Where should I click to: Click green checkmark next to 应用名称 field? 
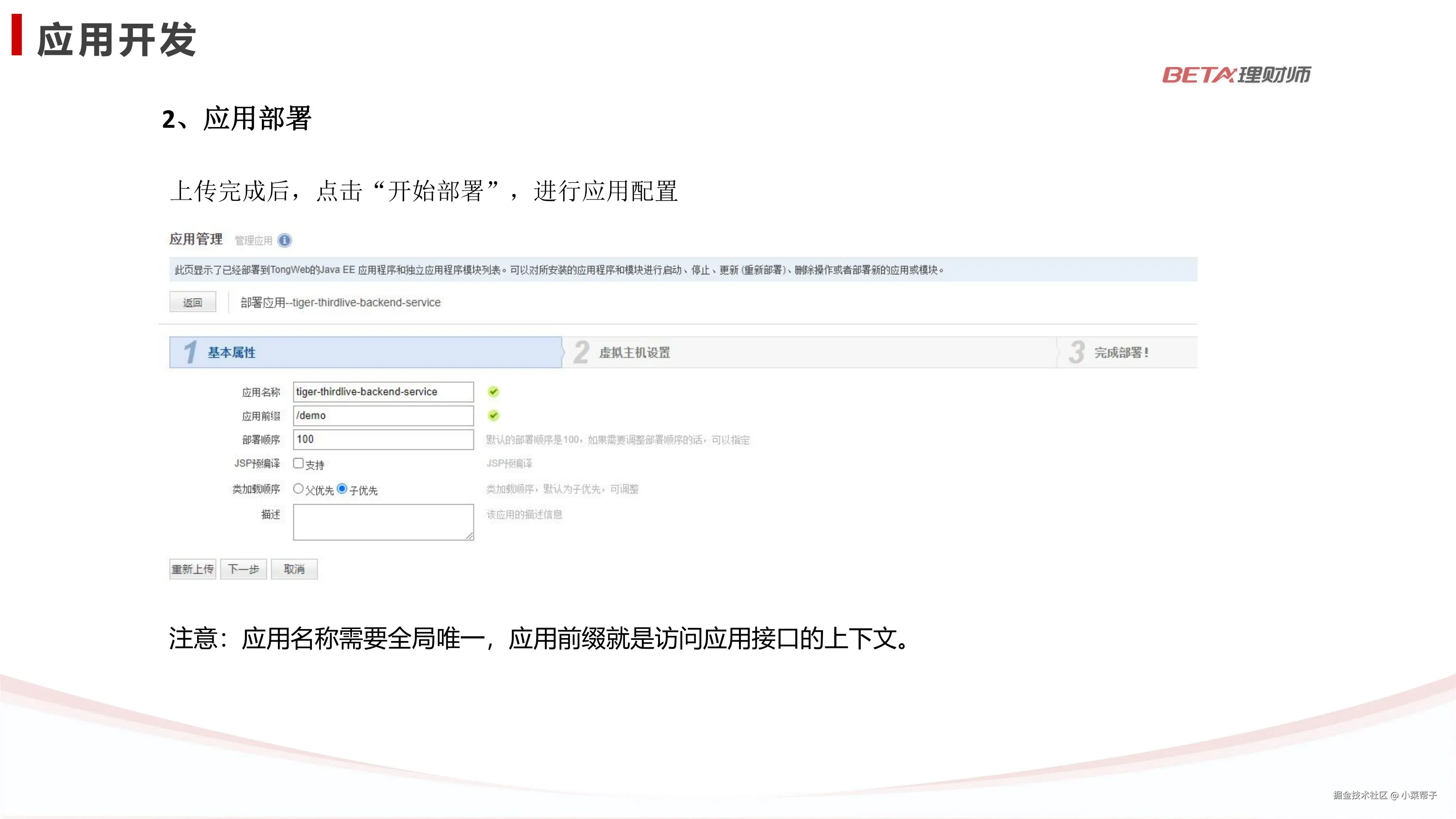(x=494, y=392)
